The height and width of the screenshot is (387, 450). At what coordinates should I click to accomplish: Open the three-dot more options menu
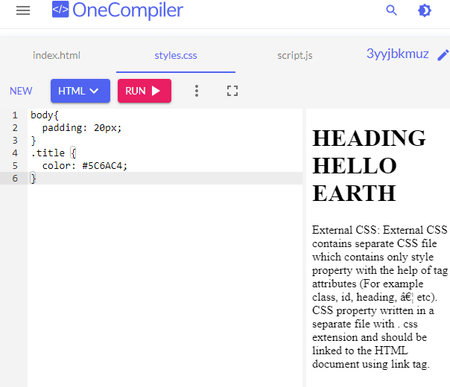point(197,91)
